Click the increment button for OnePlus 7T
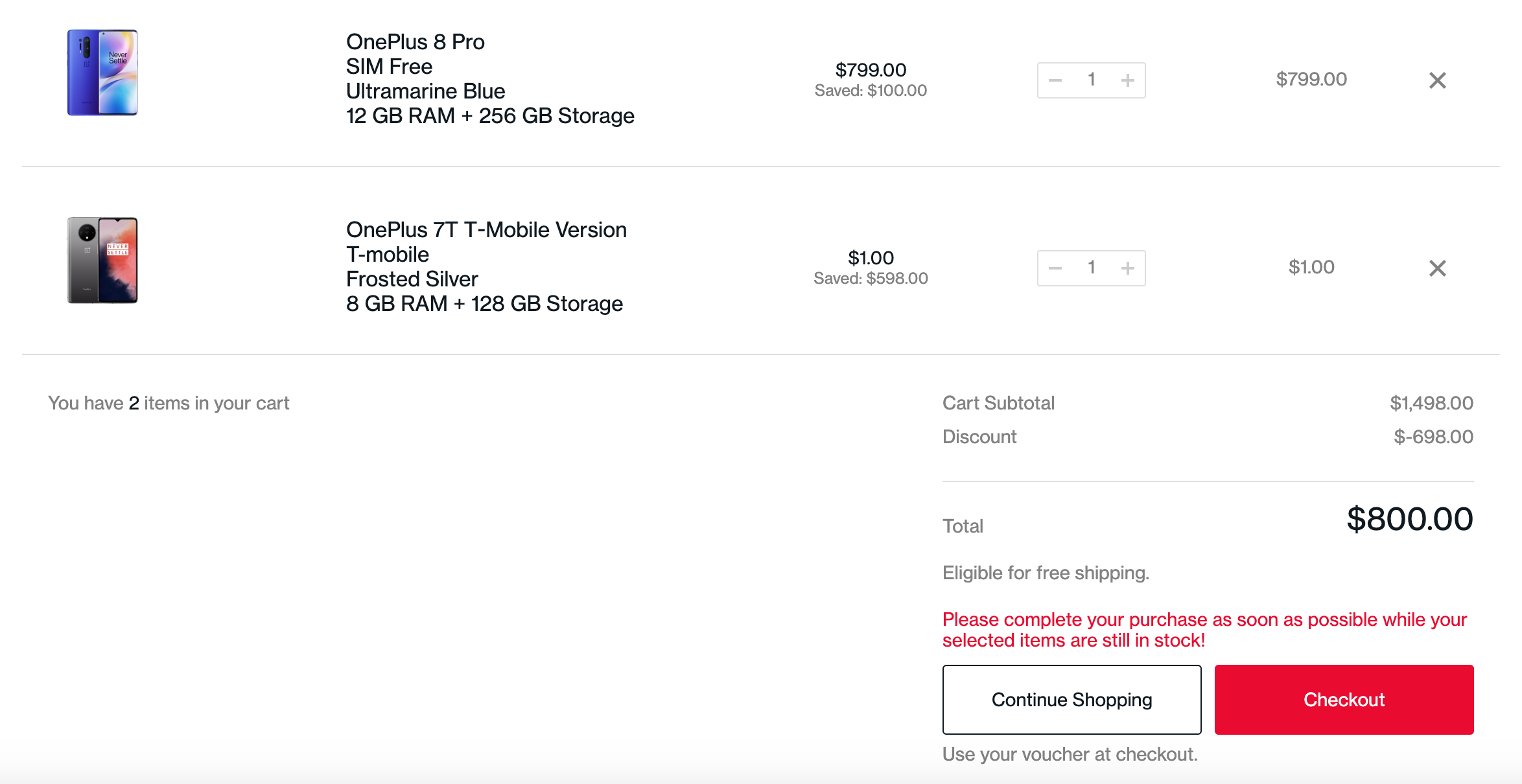1522x784 pixels. 1128,267
